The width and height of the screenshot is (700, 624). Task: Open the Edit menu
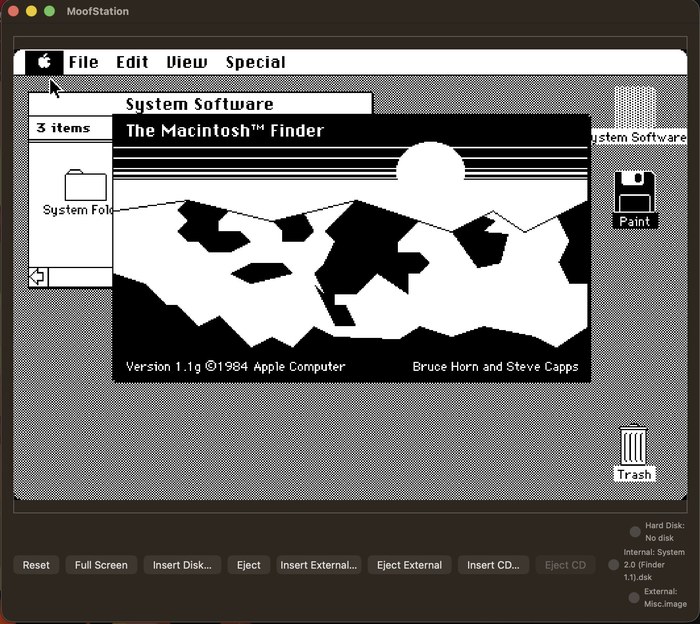pos(132,62)
